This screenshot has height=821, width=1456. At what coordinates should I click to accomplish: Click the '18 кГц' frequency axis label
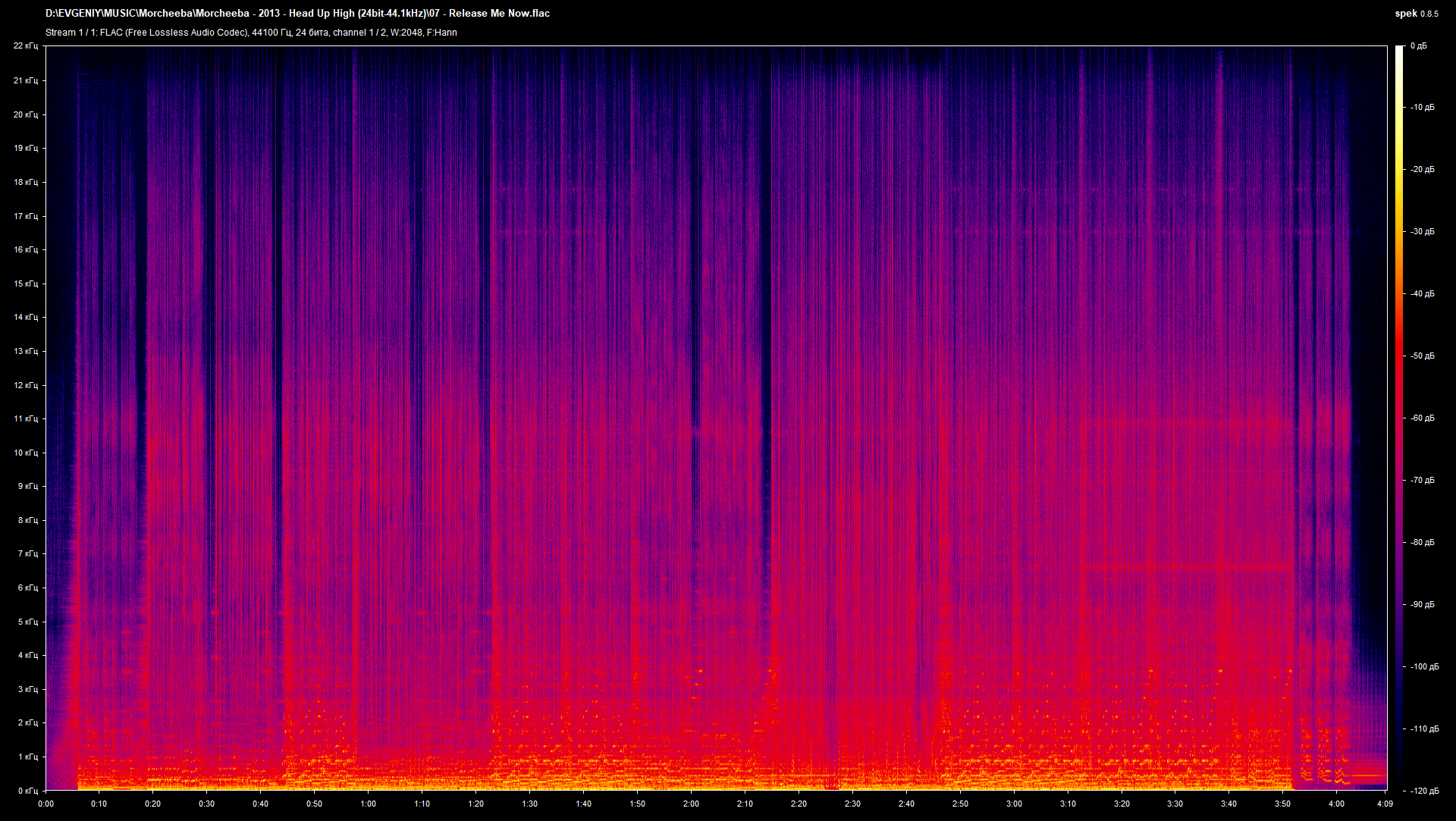click(26, 182)
